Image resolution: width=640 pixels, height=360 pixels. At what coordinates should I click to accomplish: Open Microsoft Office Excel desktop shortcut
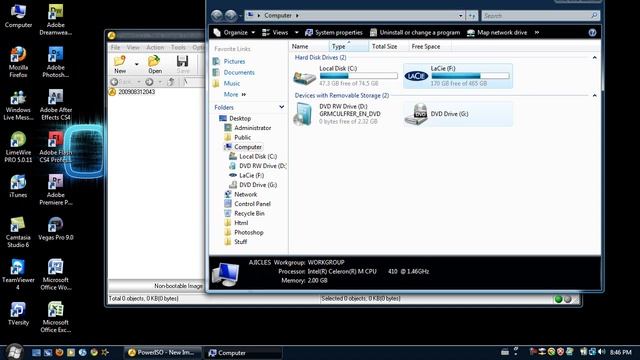point(56,317)
